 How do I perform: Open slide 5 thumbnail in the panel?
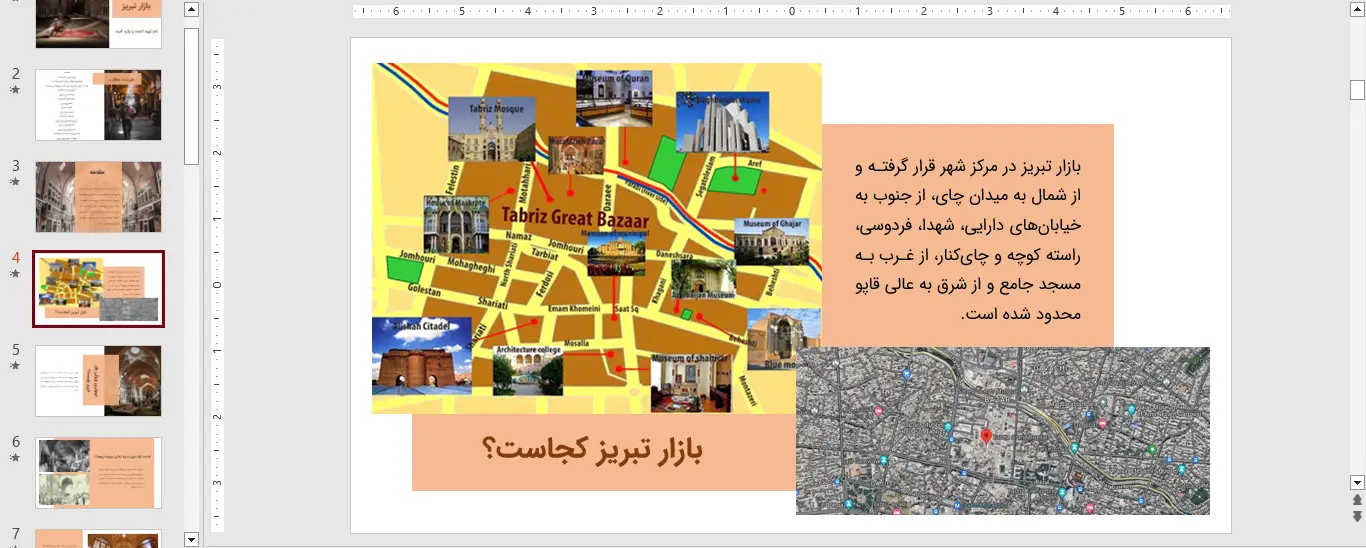(98, 381)
